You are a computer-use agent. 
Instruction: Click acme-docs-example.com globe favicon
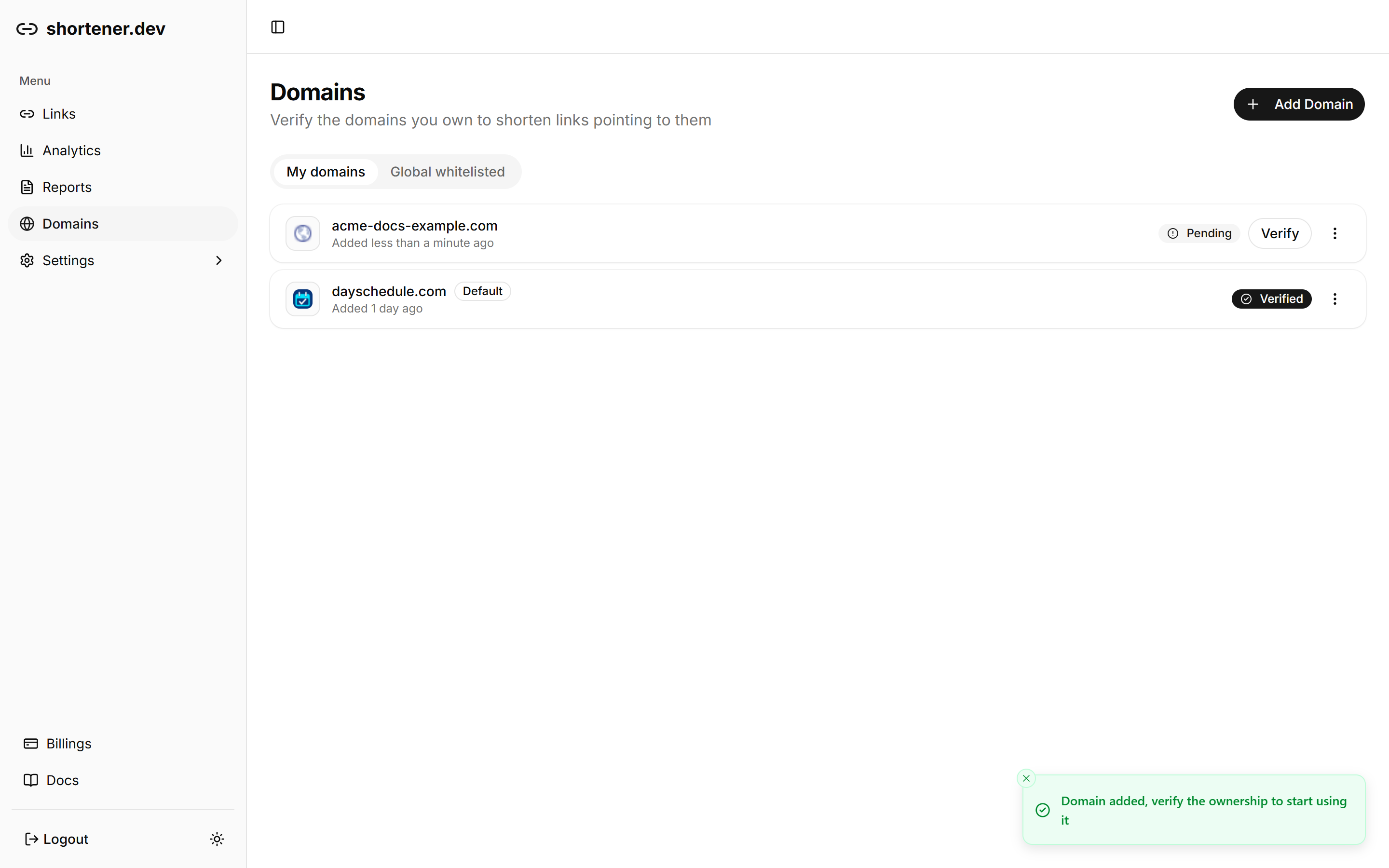click(x=303, y=234)
